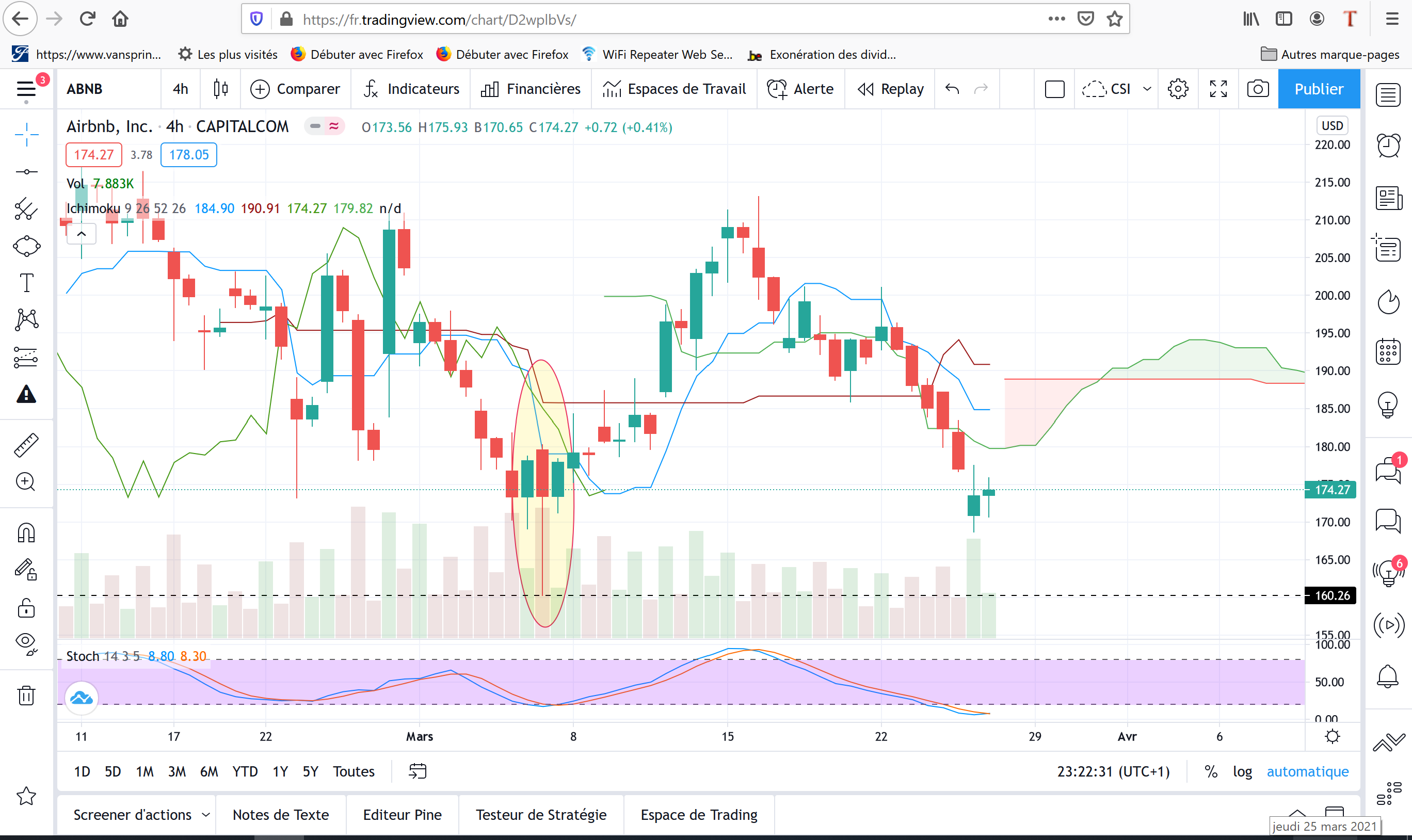Open chart settings gear in toolbar

[1178, 89]
